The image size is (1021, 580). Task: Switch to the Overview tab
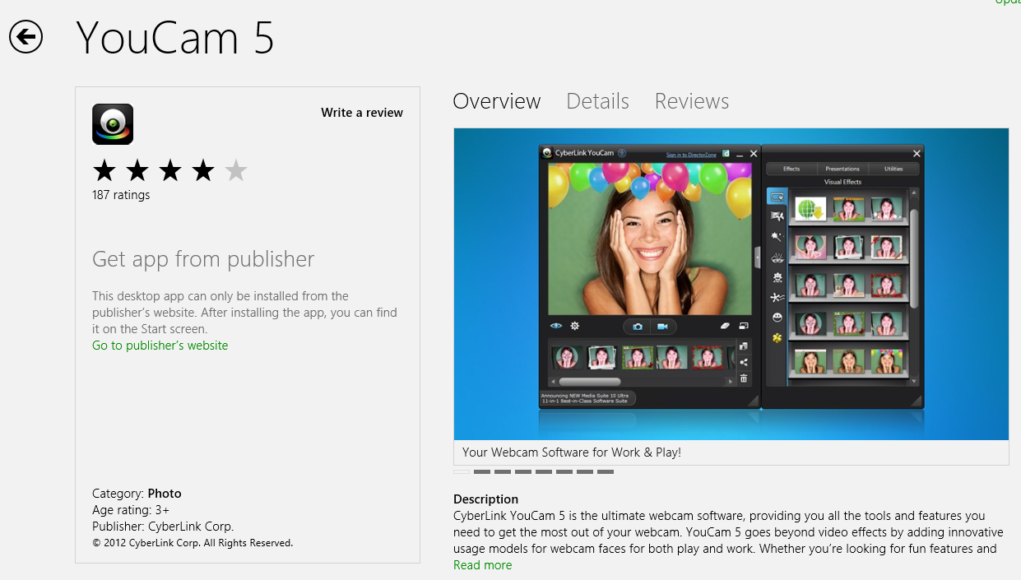click(x=497, y=101)
